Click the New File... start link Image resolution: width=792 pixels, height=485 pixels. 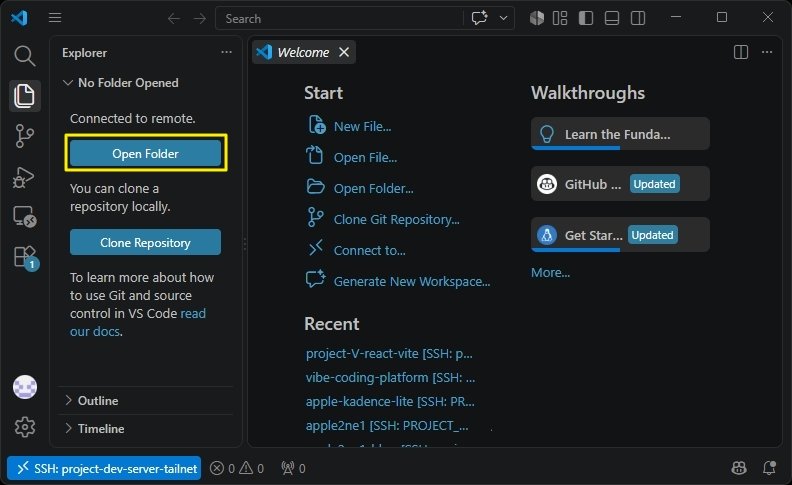362,126
